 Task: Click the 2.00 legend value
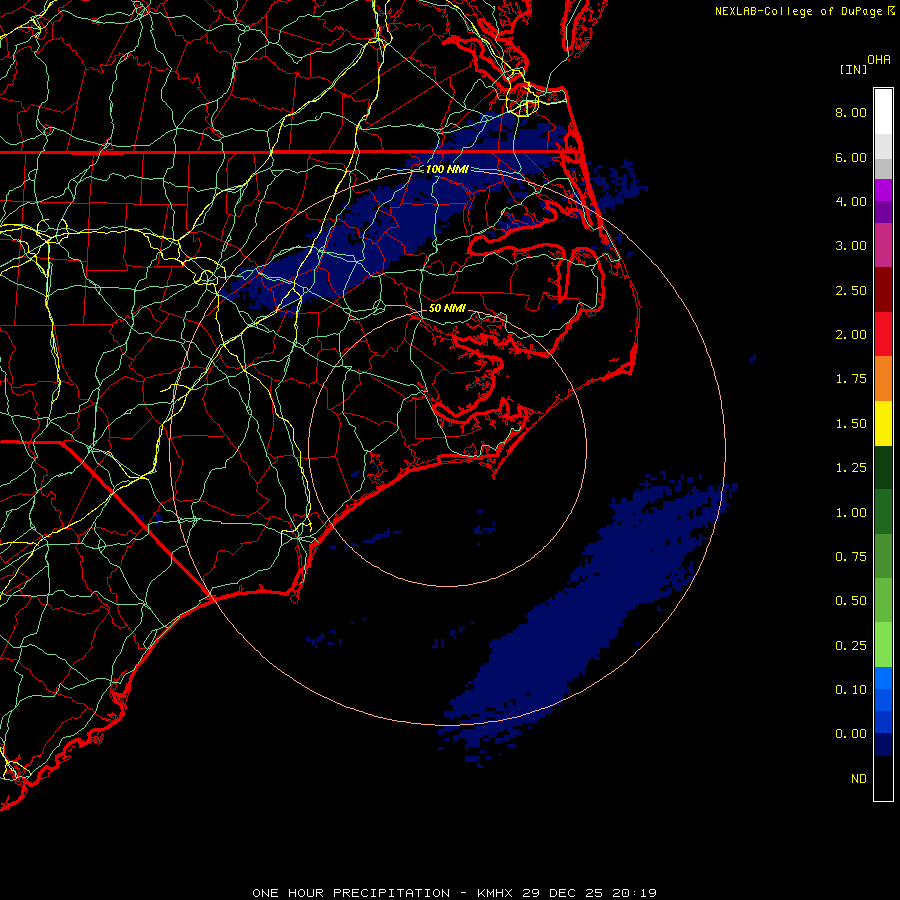click(x=851, y=335)
